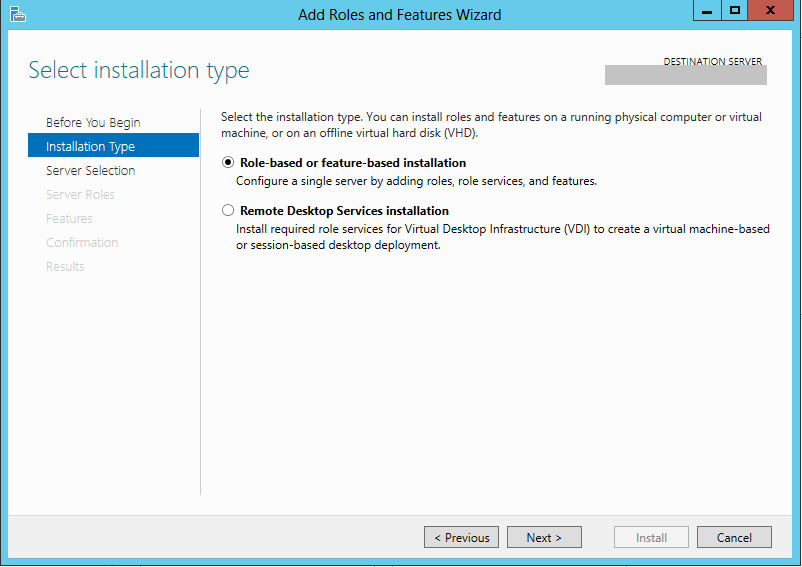Select the Features step in sidebar
Screen dimensions: 802x567
[x=69, y=219]
